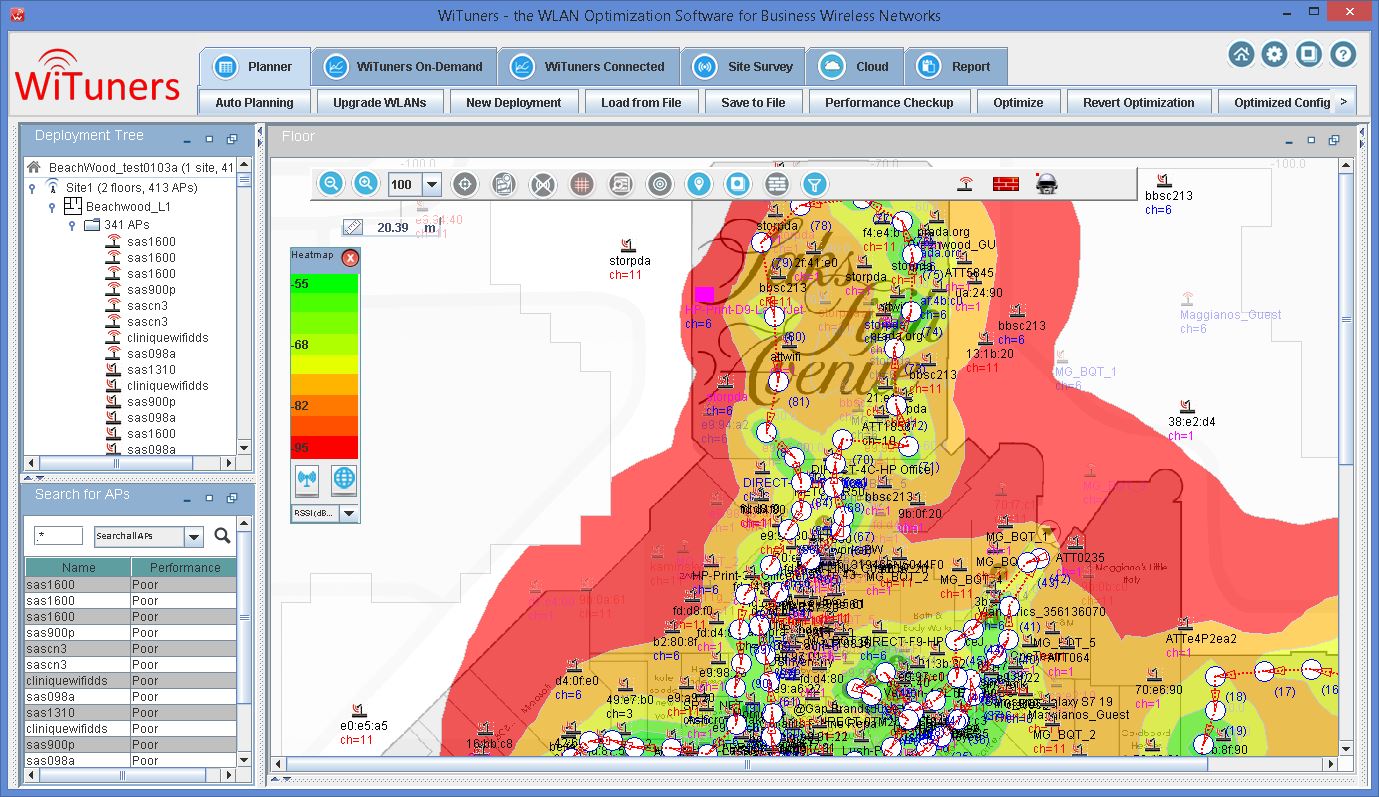The image size is (1379, 797).
Task: Toggle the crossed-out antenna signal icon
Action: click(542, 184)
